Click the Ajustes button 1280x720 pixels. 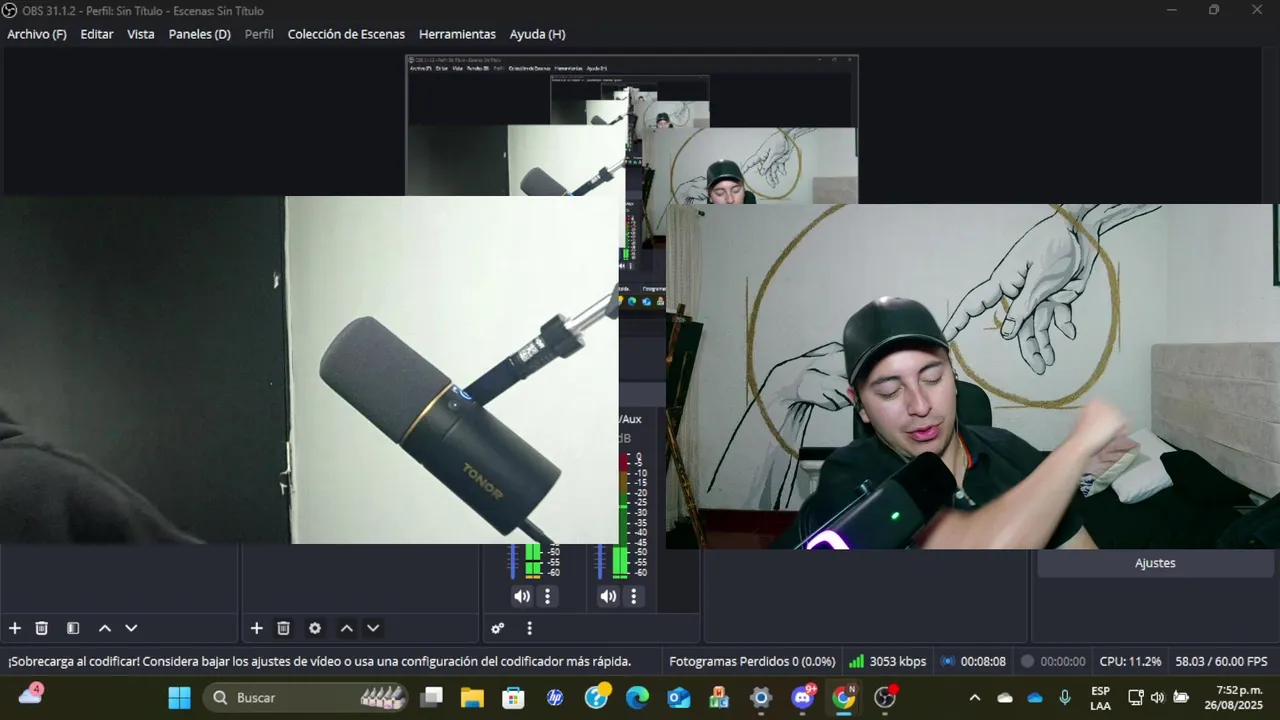pos(1155,563)
